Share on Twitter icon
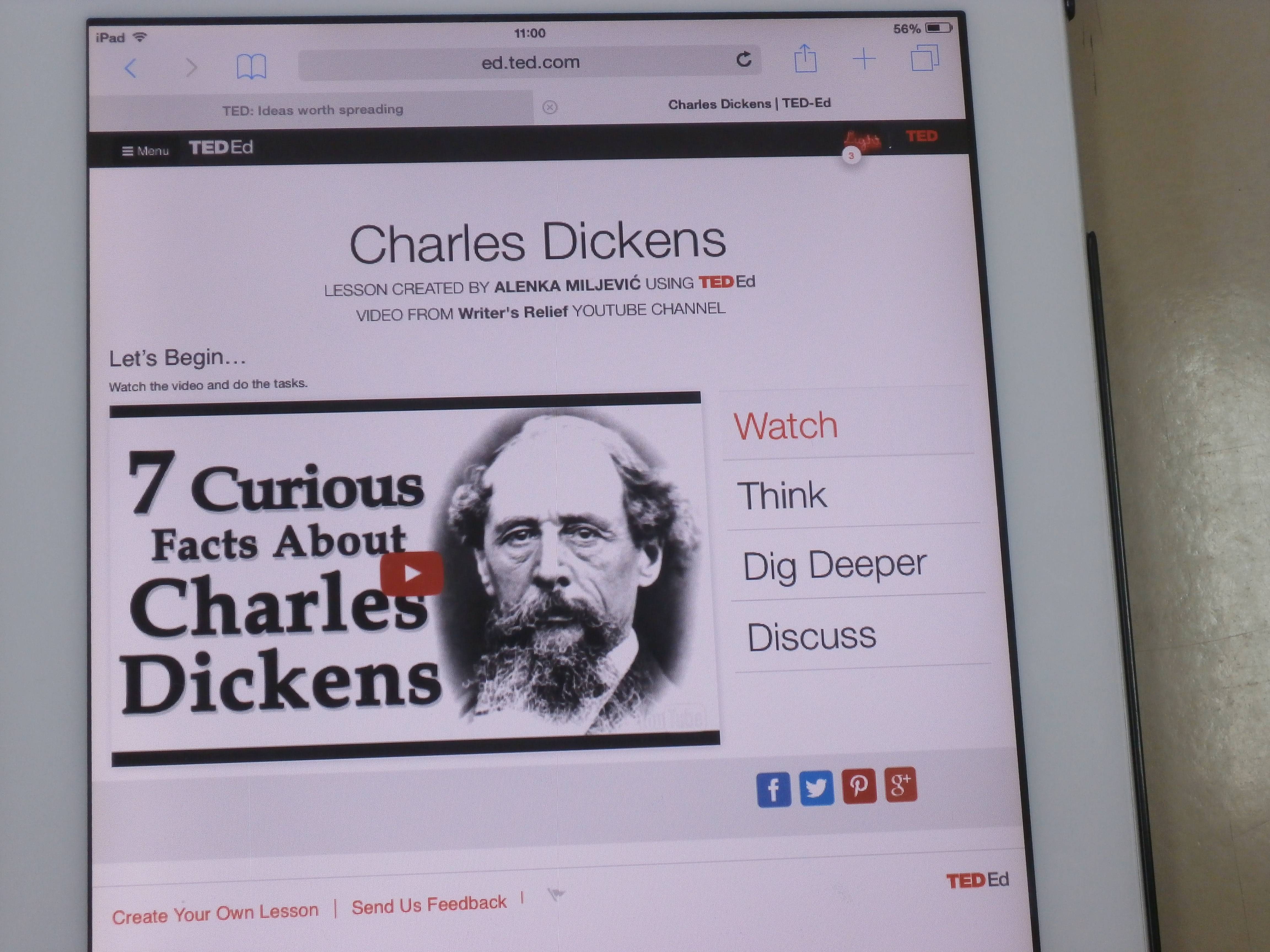Viewport: 1270px width, 952px height. [x=816, y=788]
